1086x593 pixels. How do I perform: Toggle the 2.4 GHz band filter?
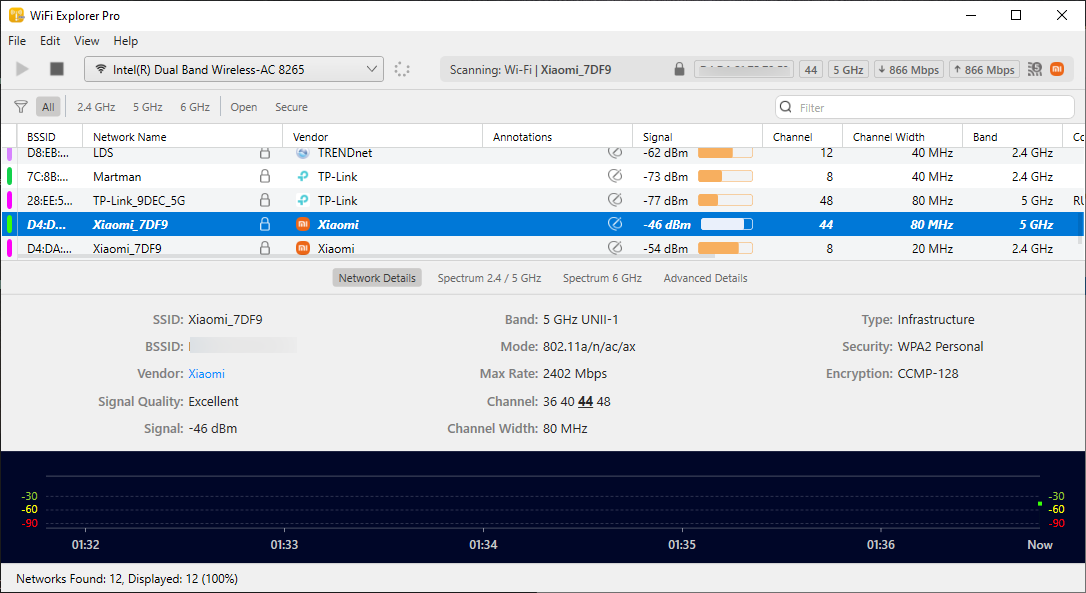[96, 107]
